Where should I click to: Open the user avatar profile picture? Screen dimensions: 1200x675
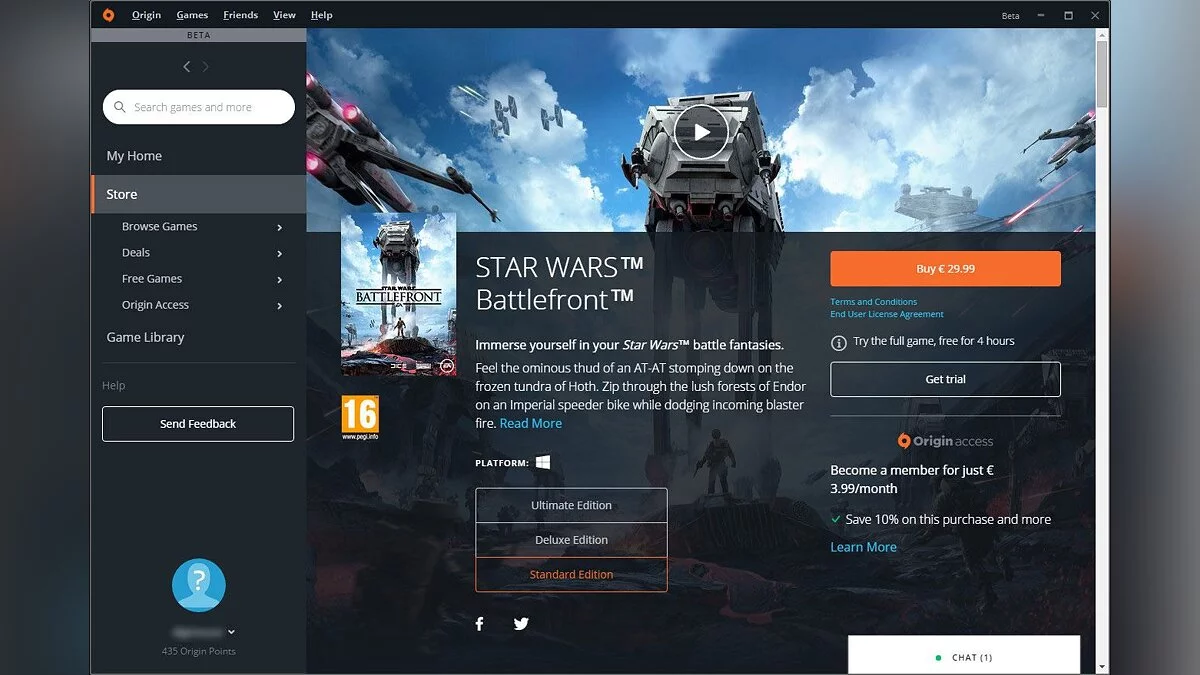199,585
